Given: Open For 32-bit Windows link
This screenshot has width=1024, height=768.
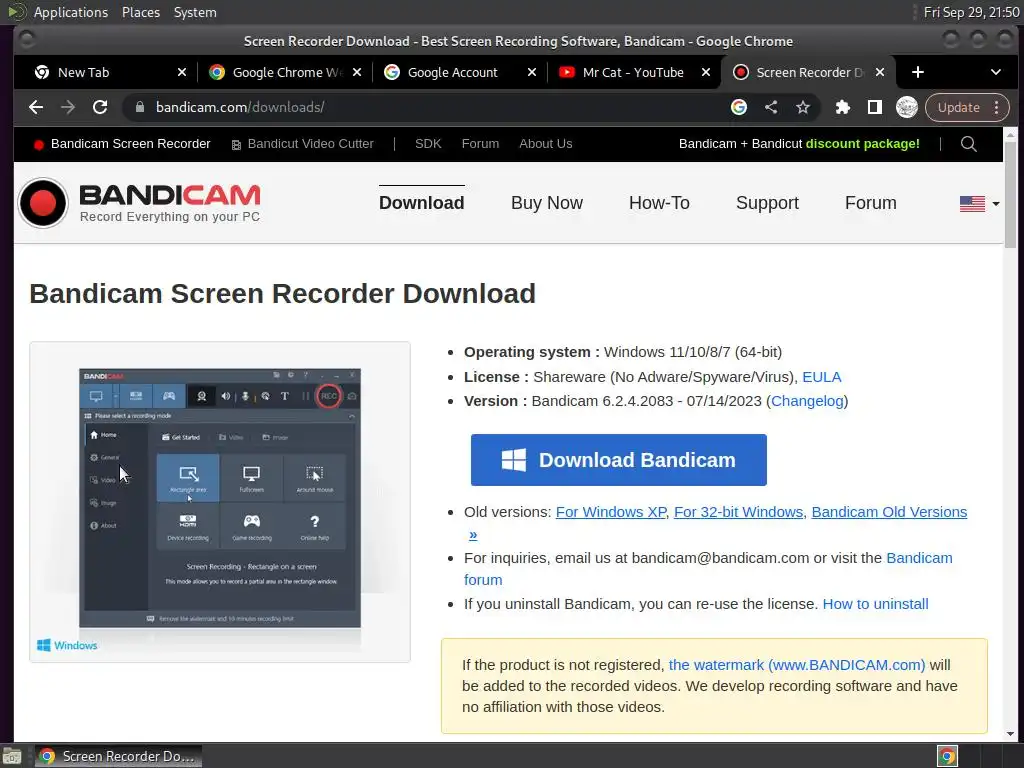Looking at the screenshot, I should 739,512.
